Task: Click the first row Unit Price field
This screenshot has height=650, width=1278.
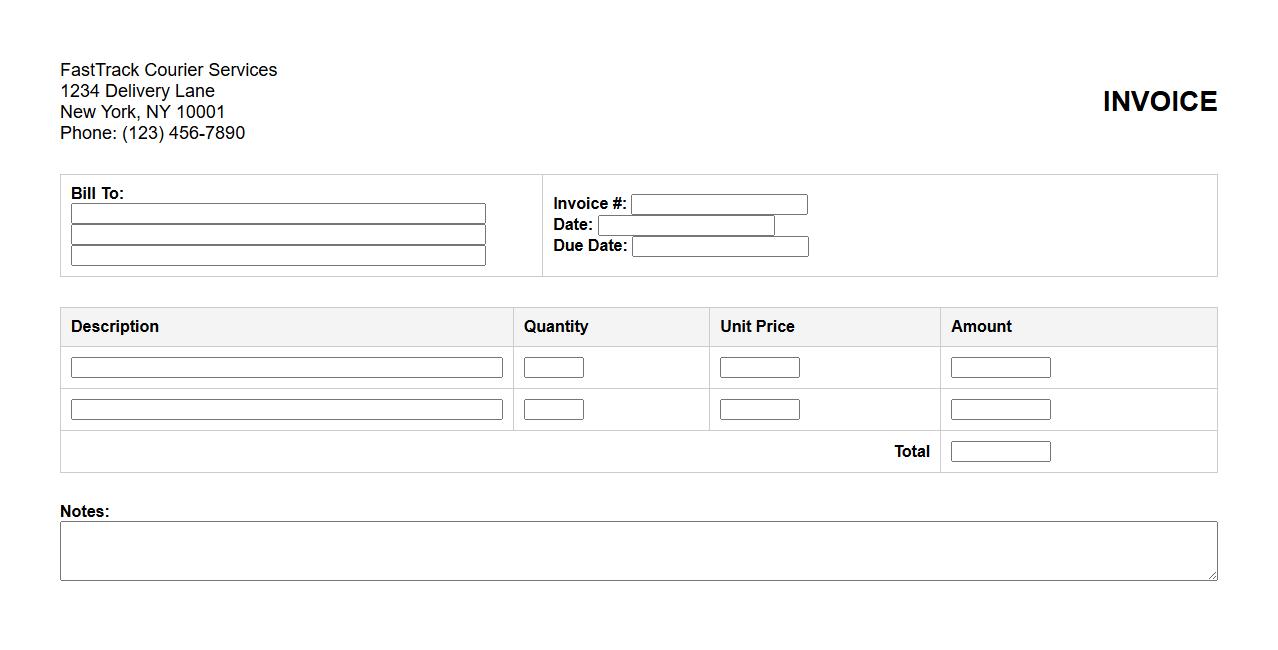Action: click(x=760, y=368)
